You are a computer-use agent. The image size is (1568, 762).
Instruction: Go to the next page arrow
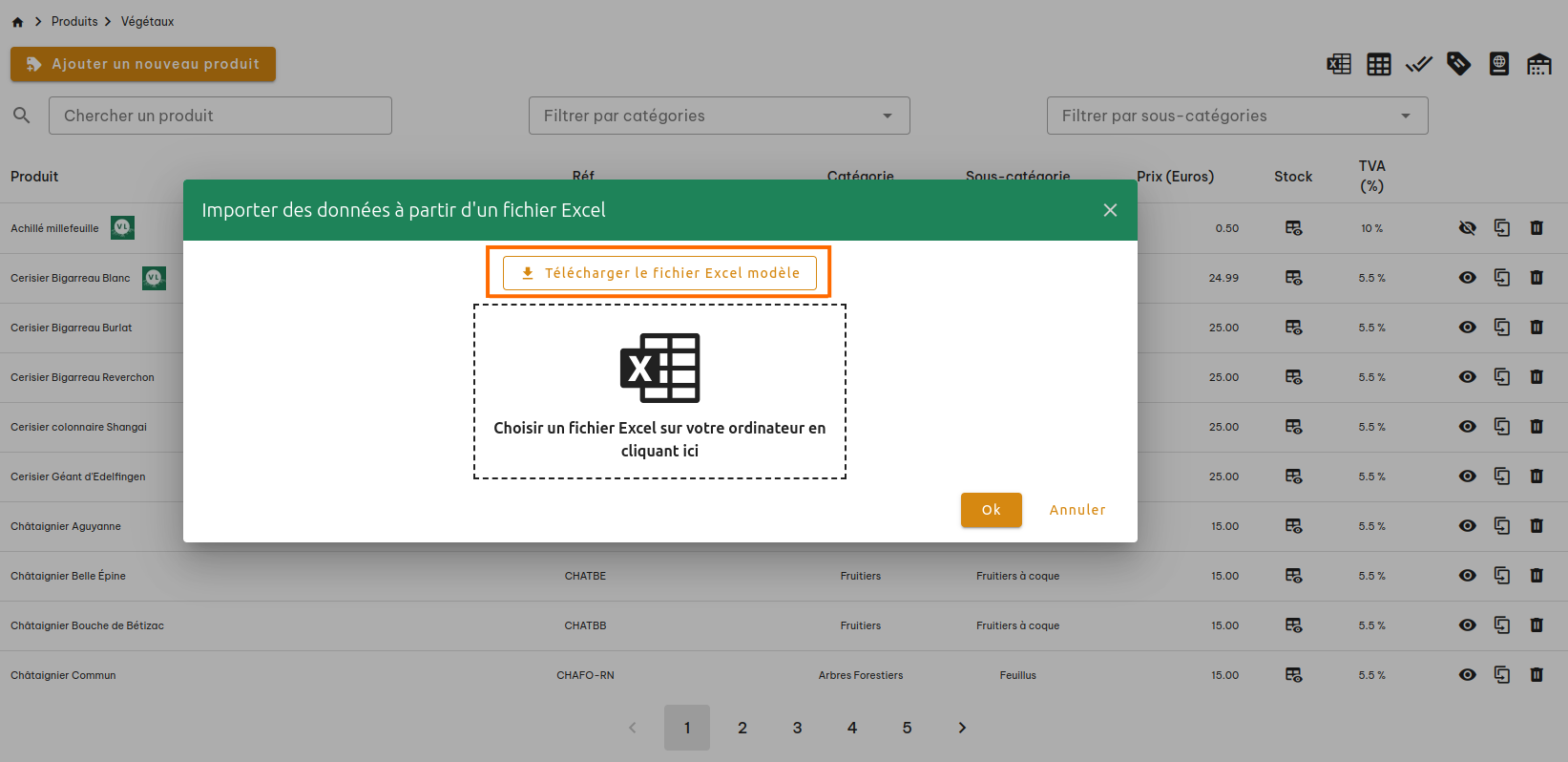pos(962,728)
